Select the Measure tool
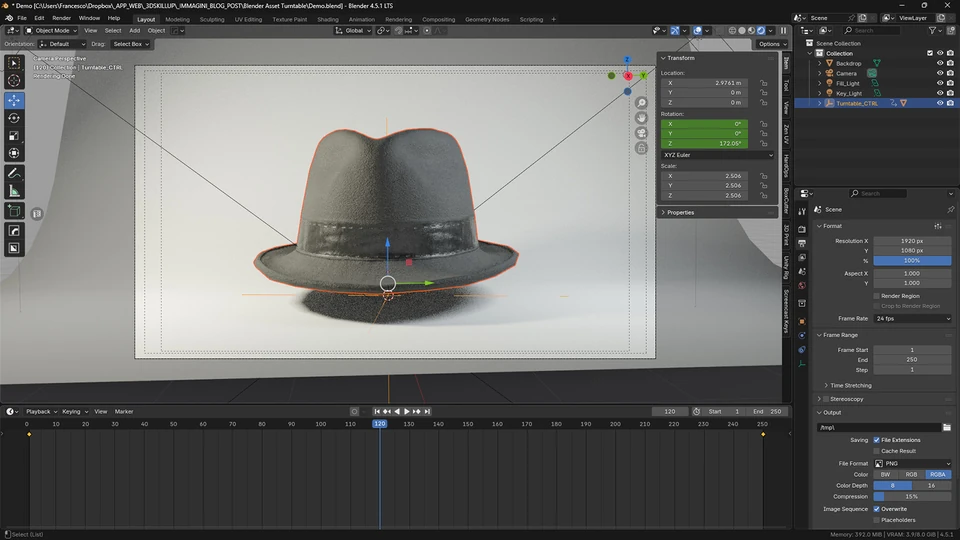Screen dimensions: 960x540 coord(14,192)
